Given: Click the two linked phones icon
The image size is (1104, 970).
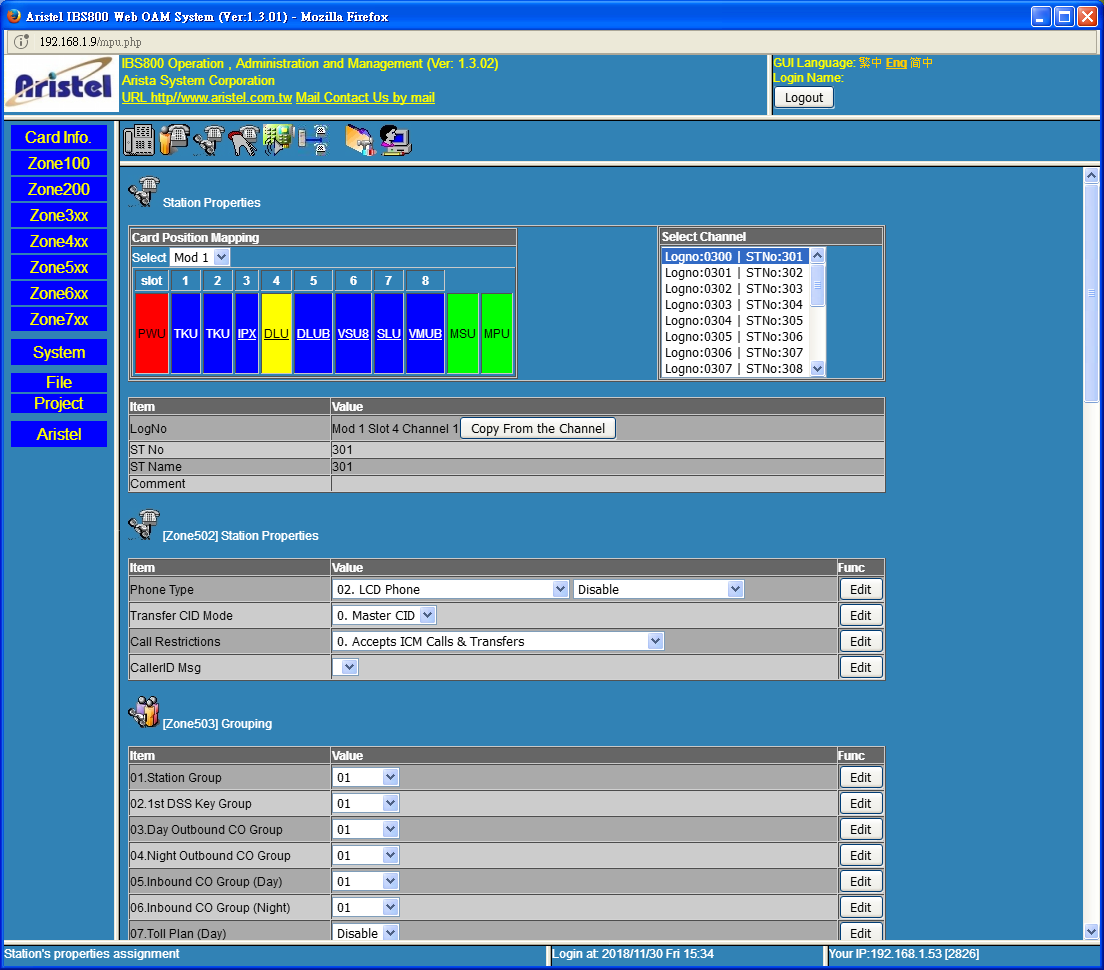Looking at the screenshot, I should click(x=313, y=139).
